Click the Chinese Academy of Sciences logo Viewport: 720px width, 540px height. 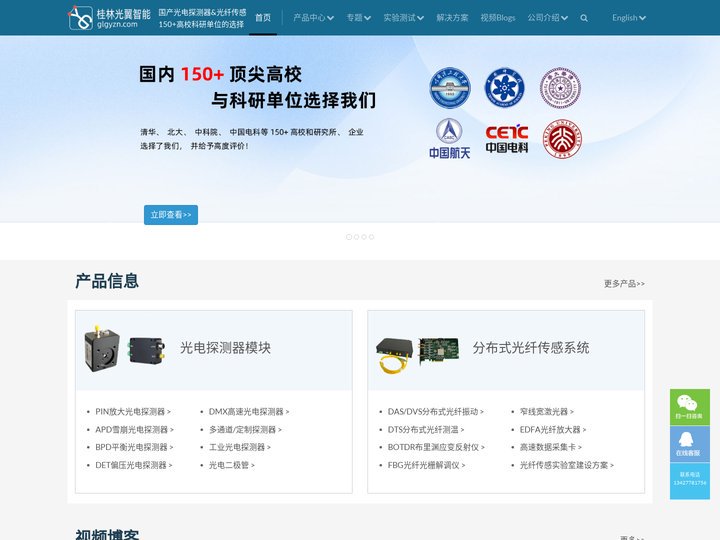[504, 88]
